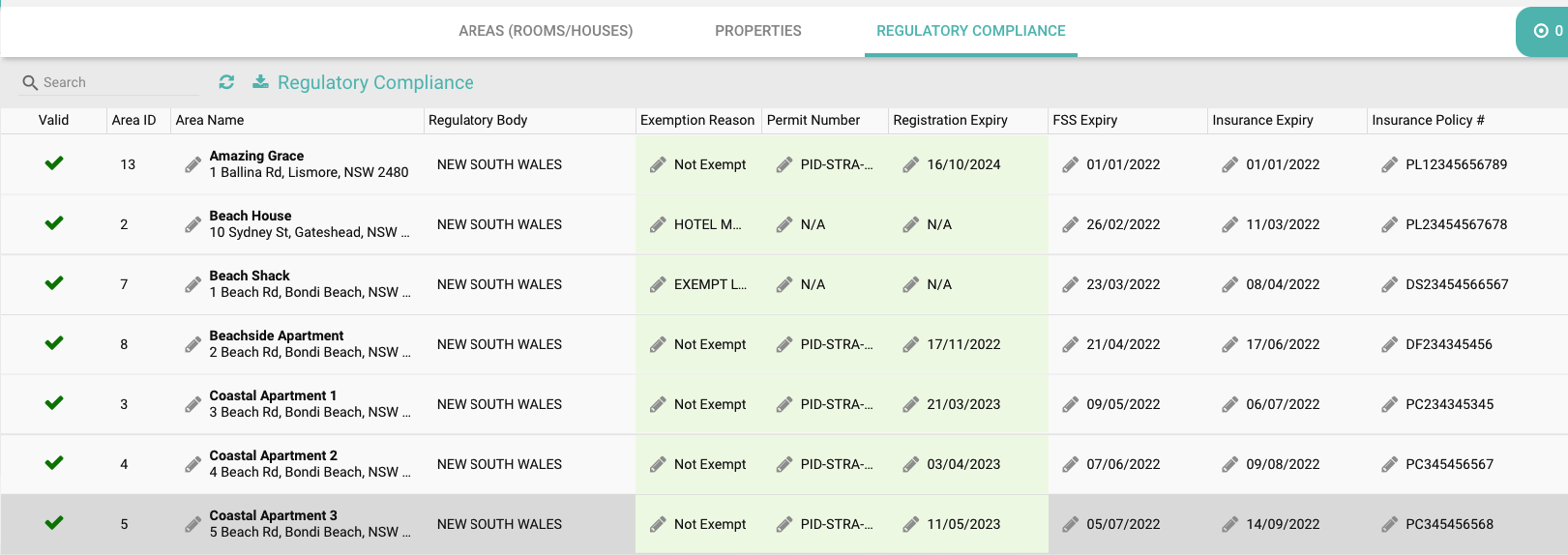The image size is (1568, 555).
Task: Click valid checkmark for Coastal Apartment 3
Action: [54, 523]
